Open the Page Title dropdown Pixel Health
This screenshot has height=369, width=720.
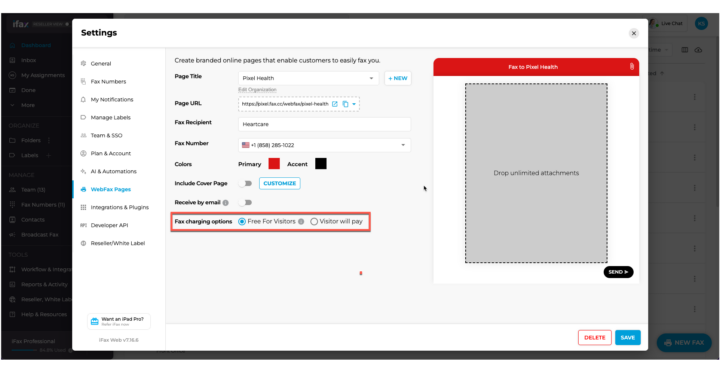[308, 78]
